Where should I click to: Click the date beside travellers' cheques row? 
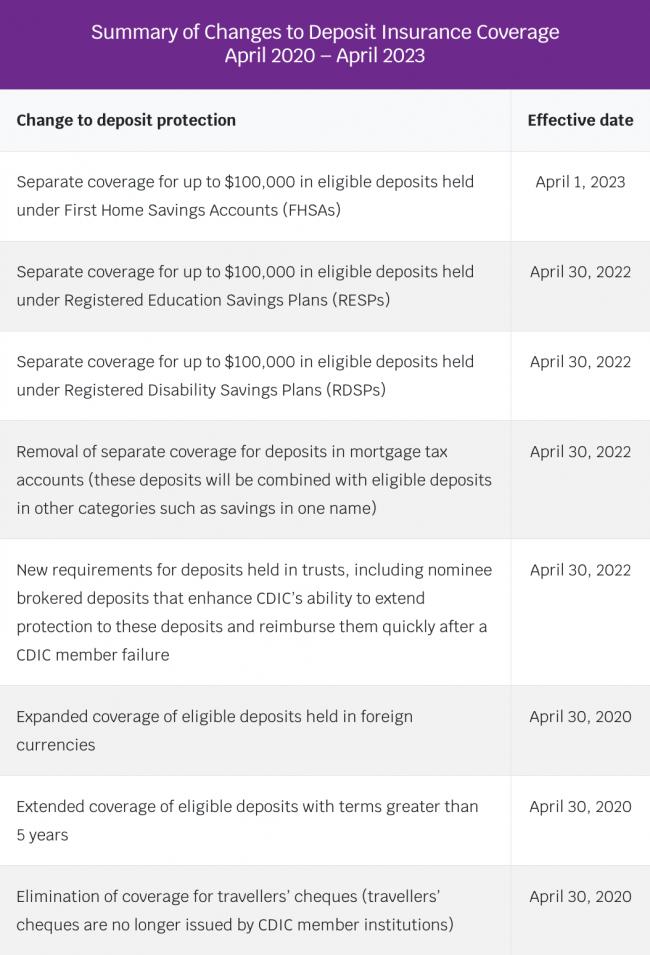point(580,897)
